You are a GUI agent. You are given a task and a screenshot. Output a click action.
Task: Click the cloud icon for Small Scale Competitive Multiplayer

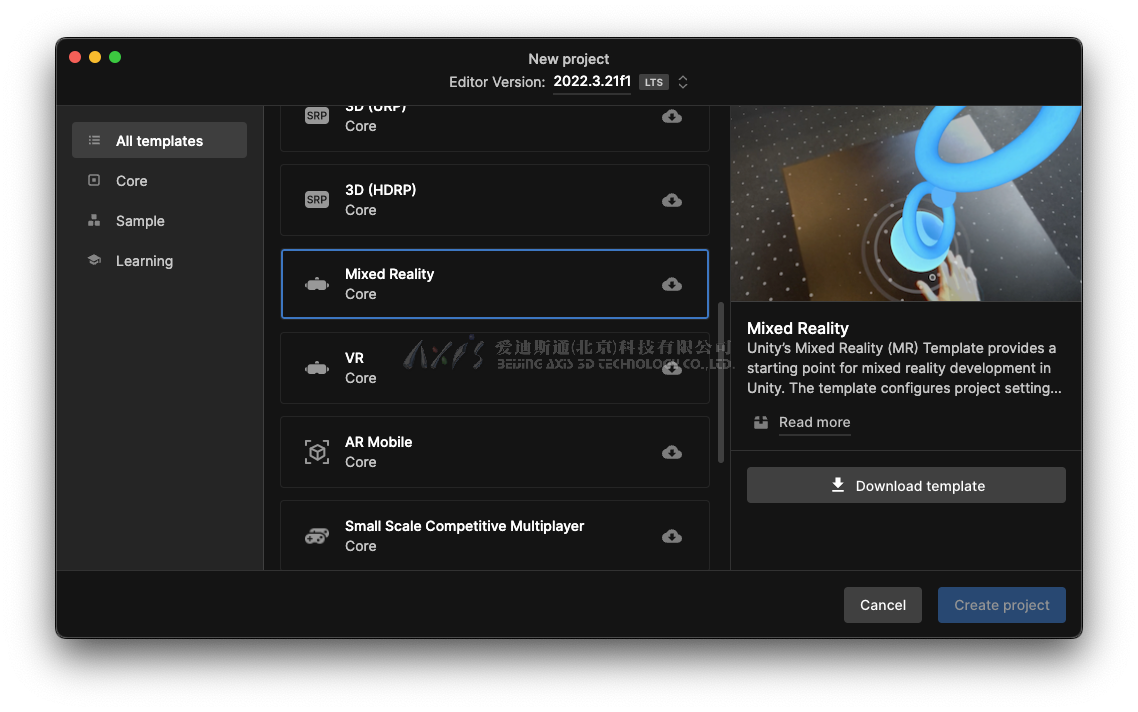tap(672, 536)
